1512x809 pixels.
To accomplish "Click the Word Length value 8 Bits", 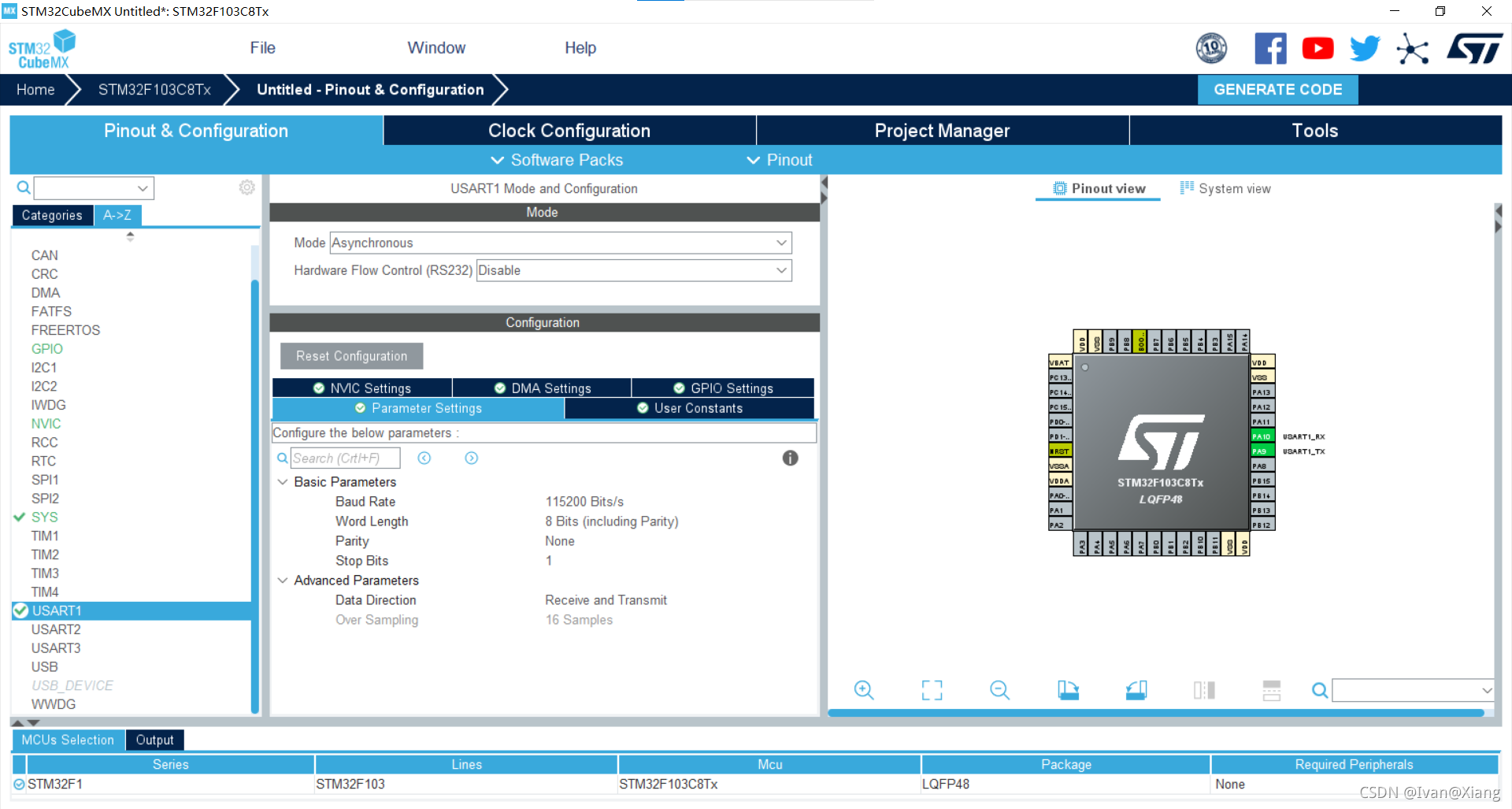I will click(612, 521).
